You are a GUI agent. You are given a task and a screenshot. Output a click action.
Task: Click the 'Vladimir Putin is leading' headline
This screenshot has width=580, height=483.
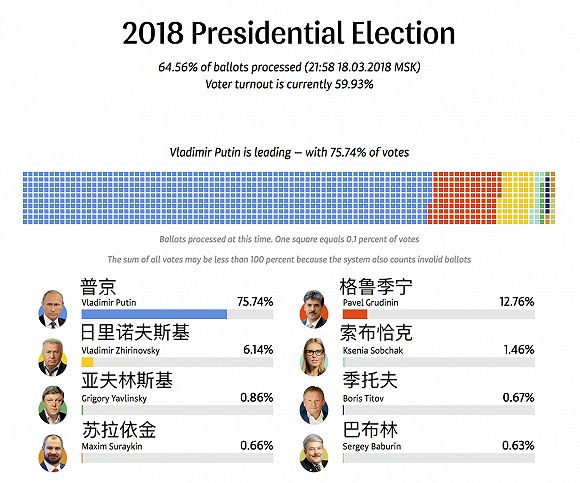pos(289,152)
